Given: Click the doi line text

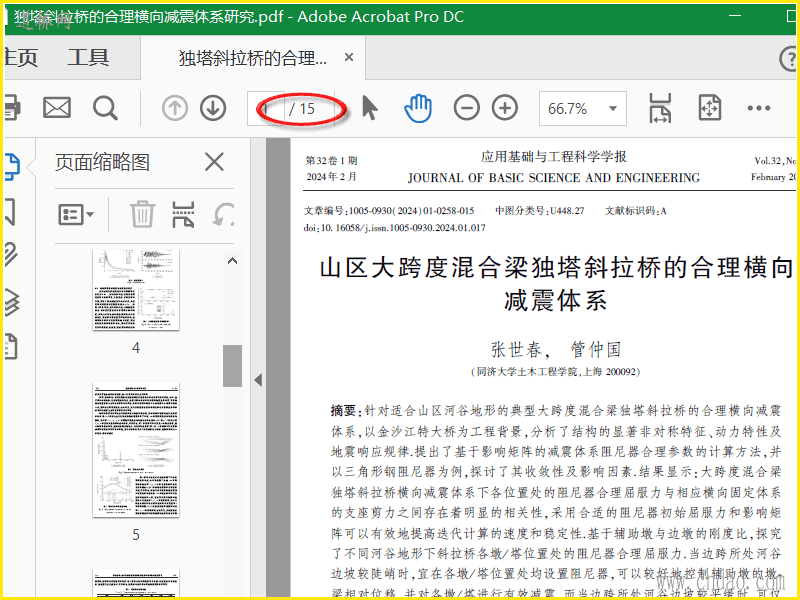Looking at the screenshot, I should [394, 228].
